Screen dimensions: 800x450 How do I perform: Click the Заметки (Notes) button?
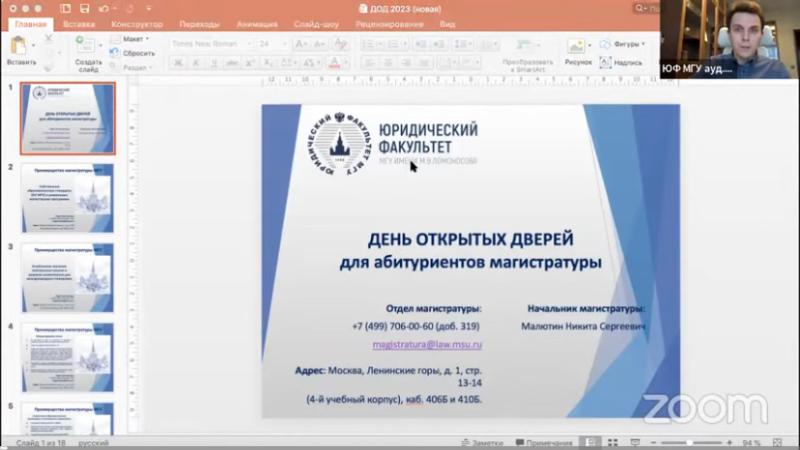click(482, 442)
